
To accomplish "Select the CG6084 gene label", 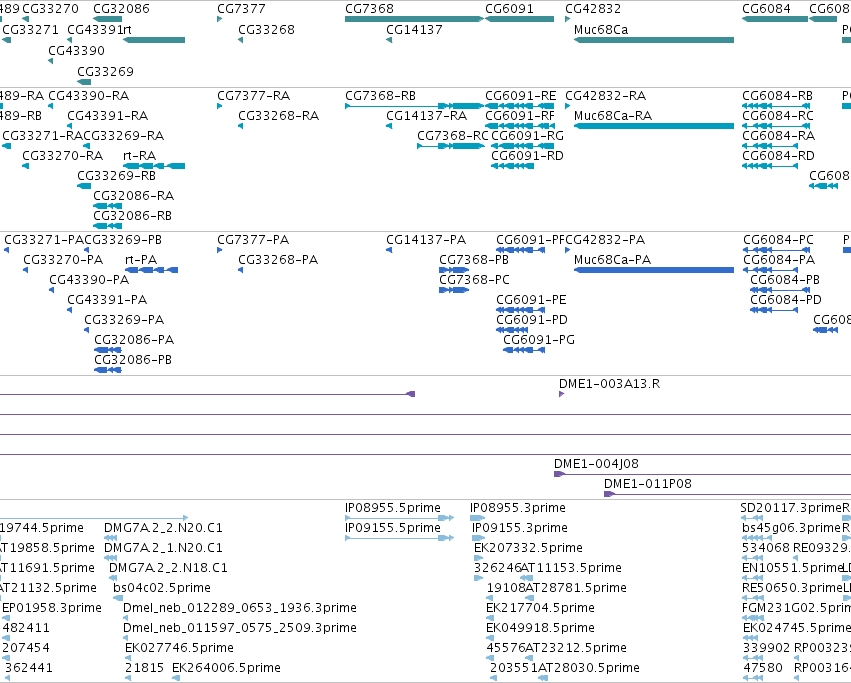I will click(x=766, y=9).
